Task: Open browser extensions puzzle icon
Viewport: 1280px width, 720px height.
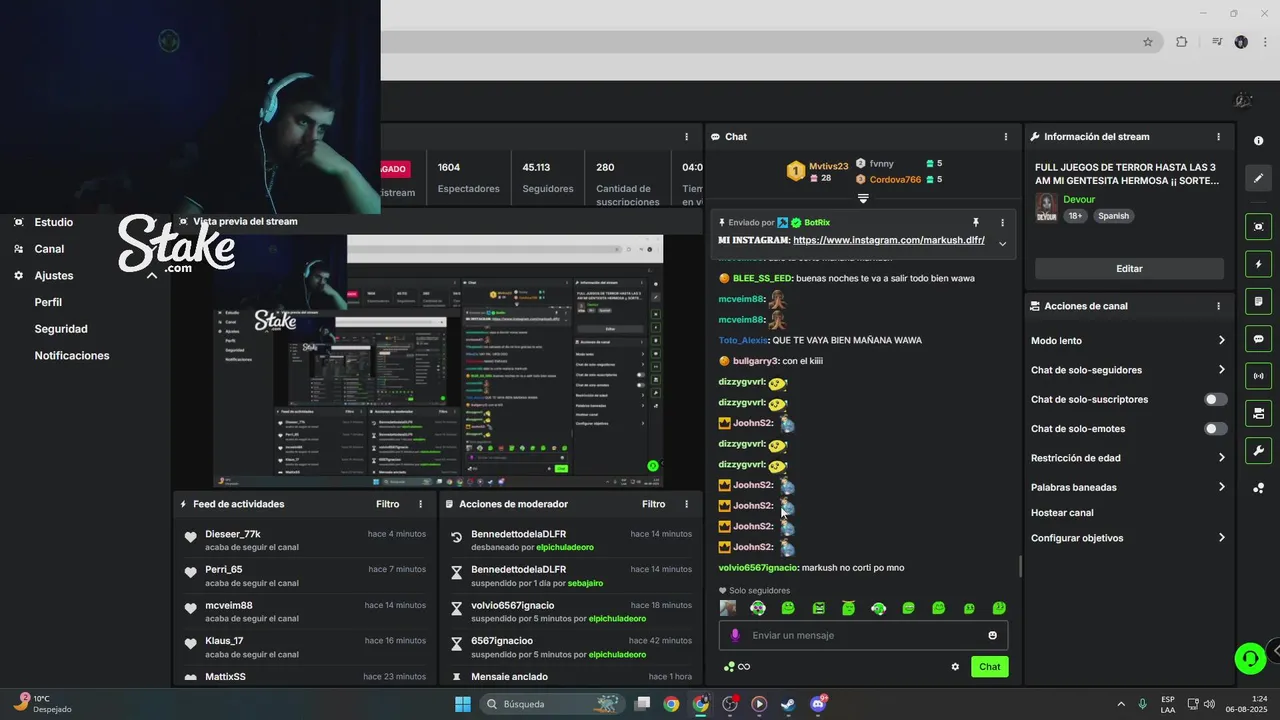Action: coord(1181,42)
